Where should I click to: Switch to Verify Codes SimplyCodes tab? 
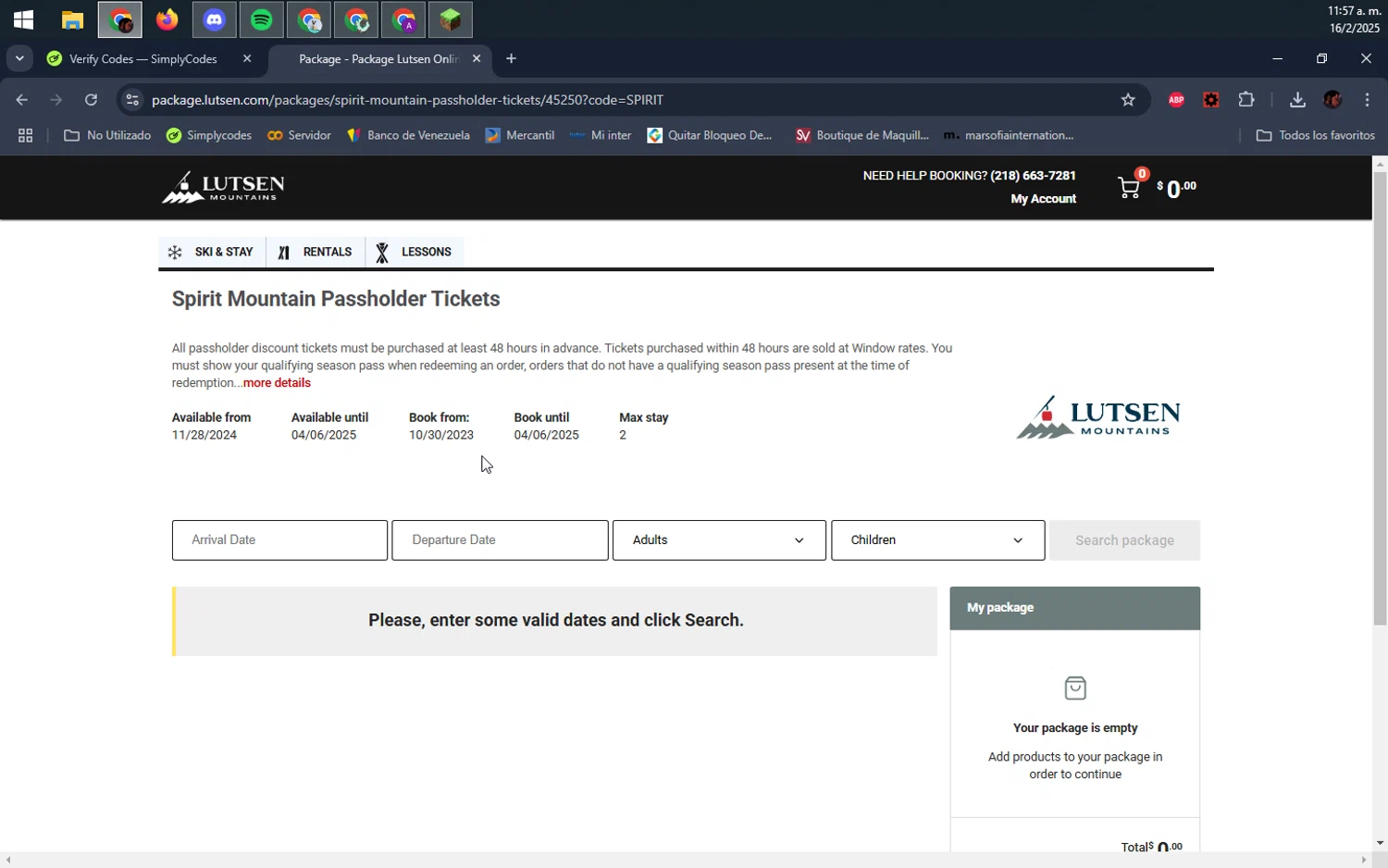point(143,58)
